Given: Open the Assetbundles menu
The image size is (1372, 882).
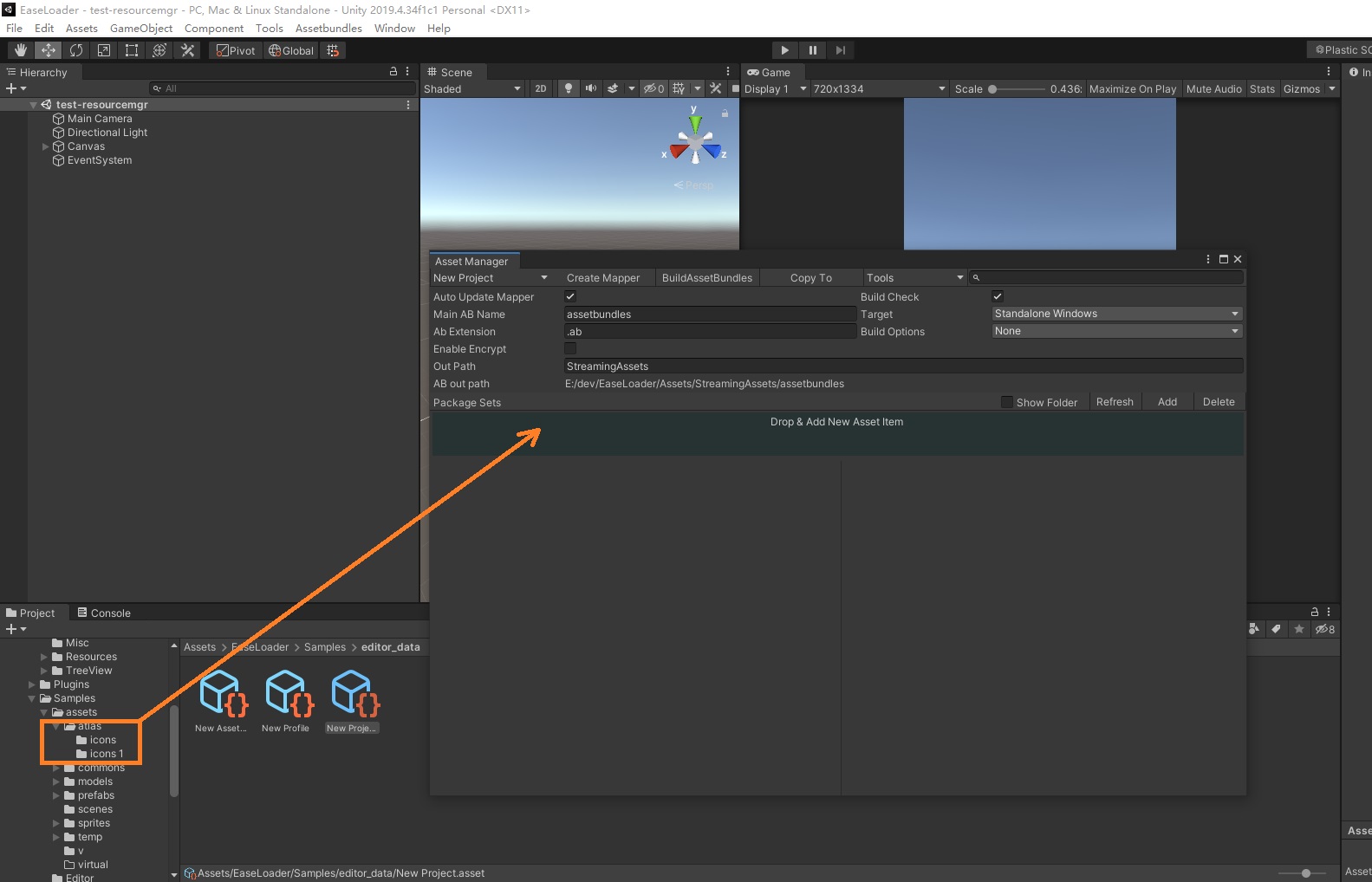Looking at the screenshot, I should [x=328, y=28].
